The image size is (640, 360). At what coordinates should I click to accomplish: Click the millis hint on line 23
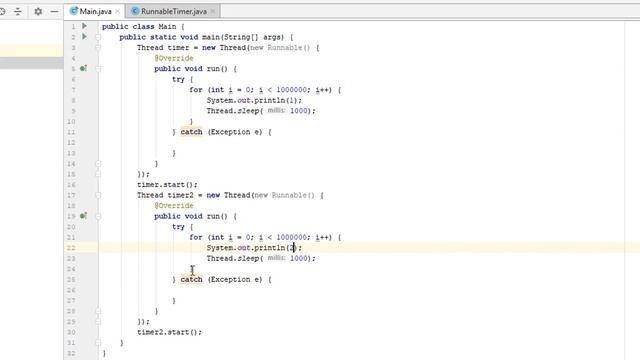[276, 258]
